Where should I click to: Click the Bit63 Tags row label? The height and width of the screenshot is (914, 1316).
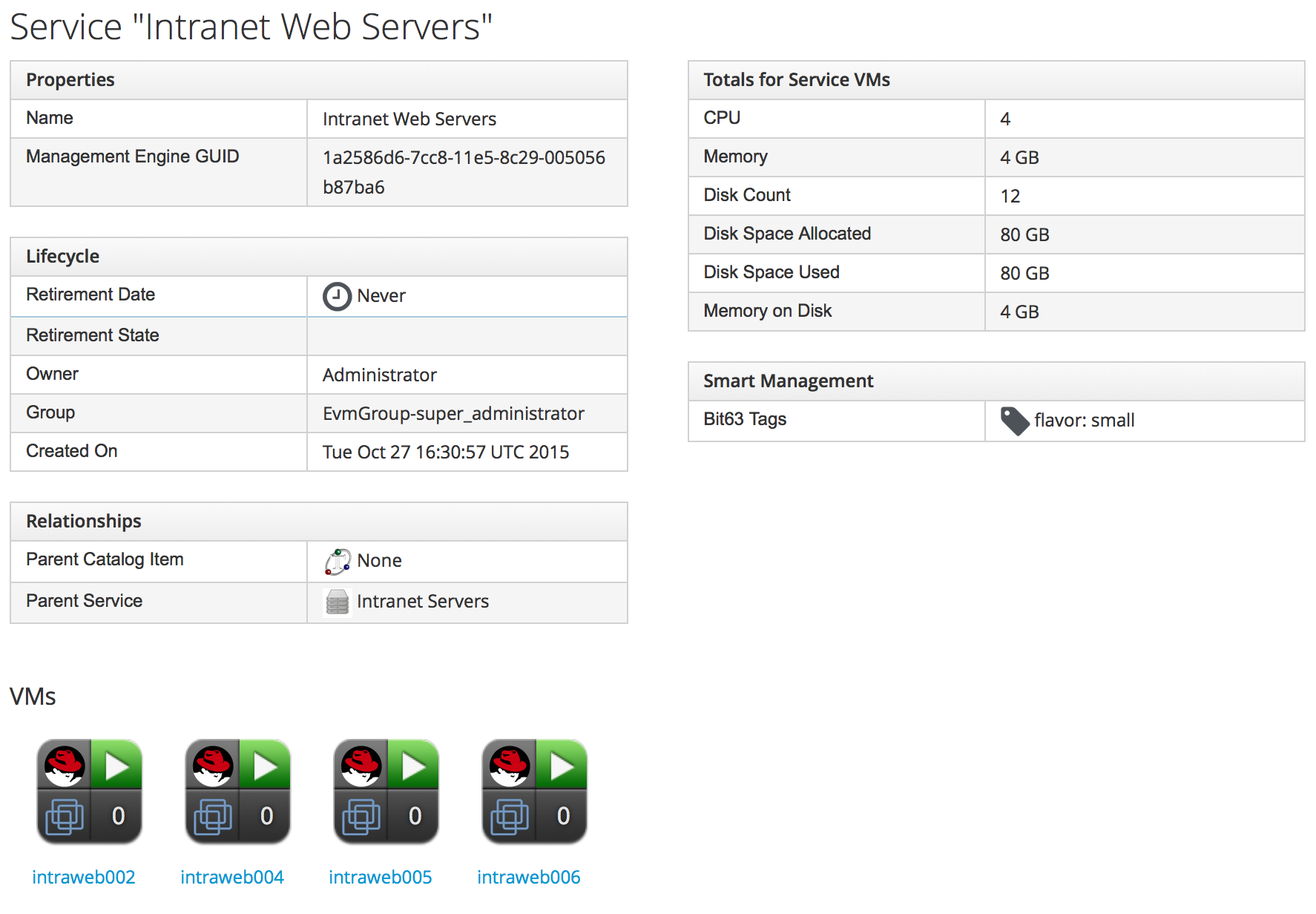[745, 419]
